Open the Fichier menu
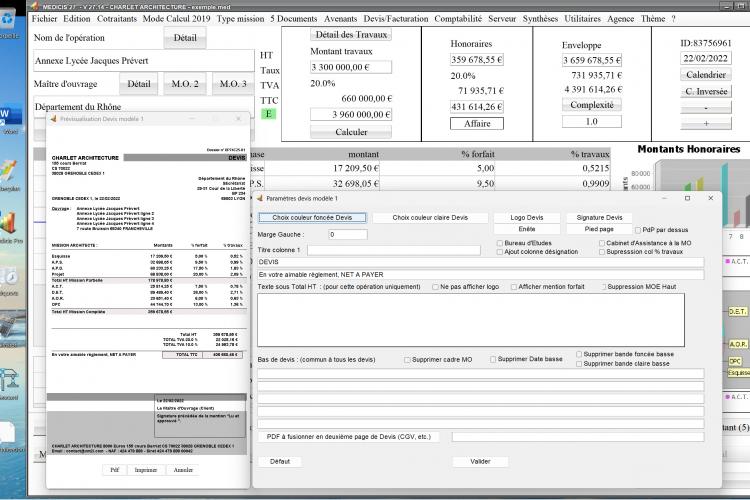Image resolution: width=750 pixels, height=500 pixels. tap(44, 19)
